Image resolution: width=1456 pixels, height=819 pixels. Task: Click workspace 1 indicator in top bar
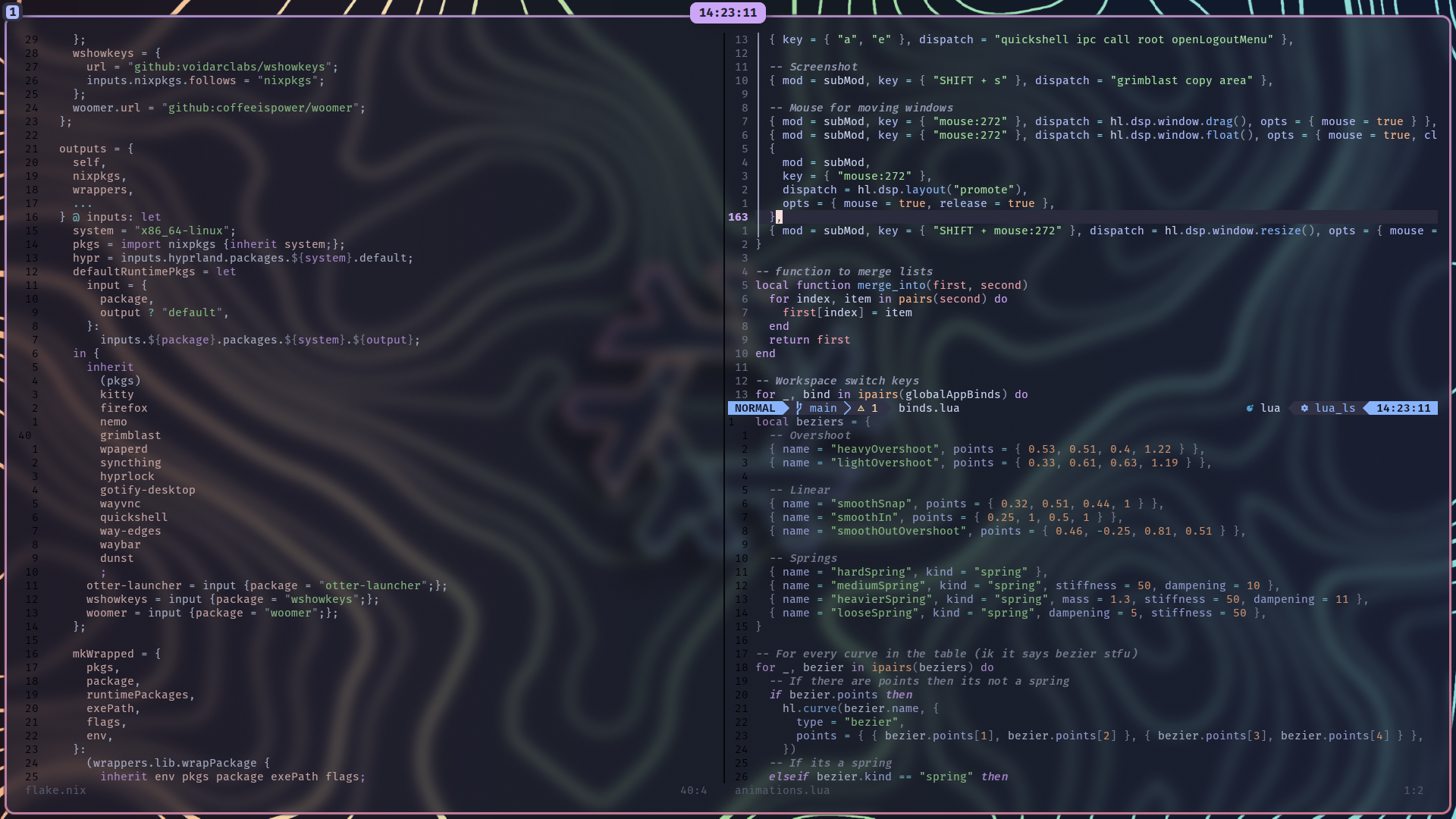click(x=12, y=12)
